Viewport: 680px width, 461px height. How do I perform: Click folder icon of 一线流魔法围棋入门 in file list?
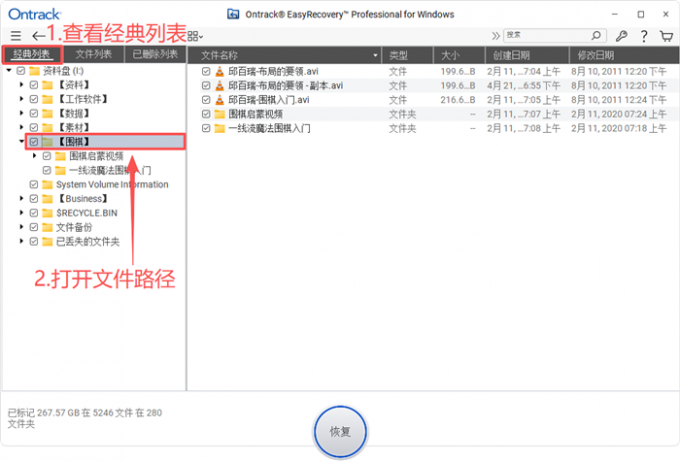pyautogui.click(x=220, y=129)
